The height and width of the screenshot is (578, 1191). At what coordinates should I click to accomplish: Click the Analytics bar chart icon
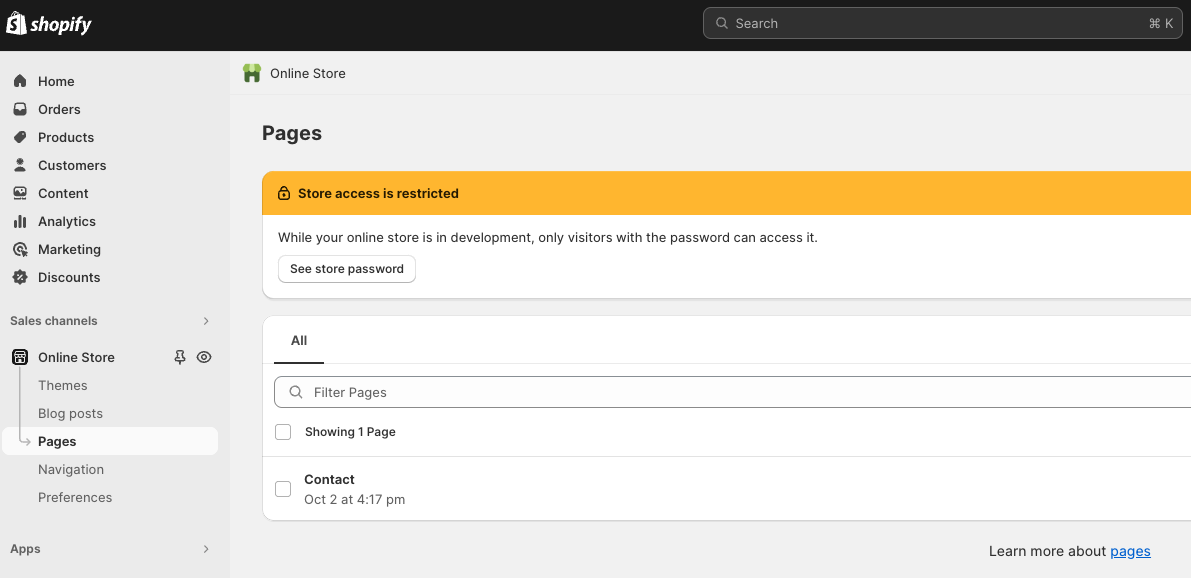[x=20, y=221]
